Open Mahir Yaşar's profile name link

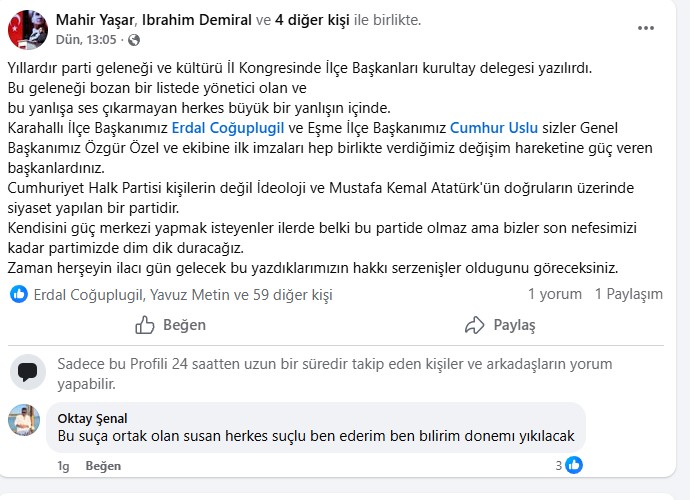click(98, 20)
